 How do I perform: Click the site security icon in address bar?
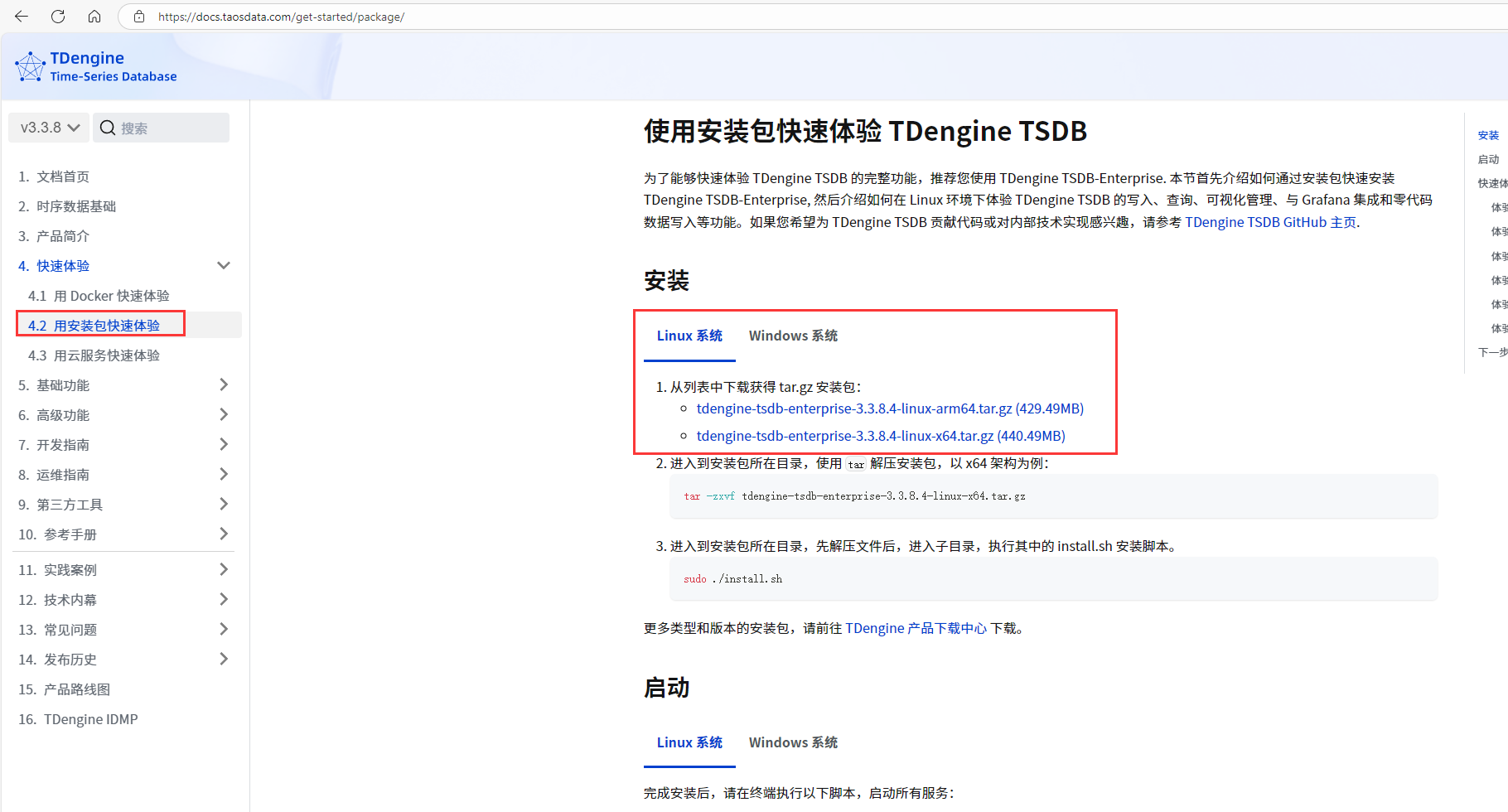pyautogui.click(x=138, y=16)
